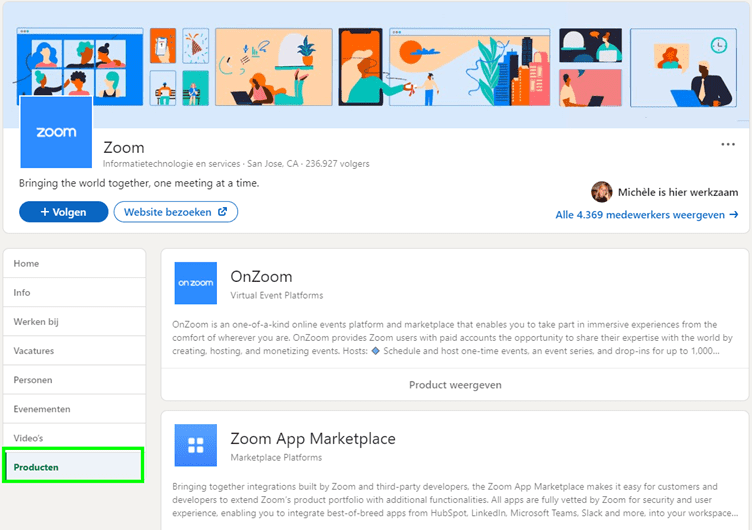Screen dimensions: 752x530
Task: Click the Zoom App Marketplace grid logo
Action: pyautogui.click(x=196, y=445)
